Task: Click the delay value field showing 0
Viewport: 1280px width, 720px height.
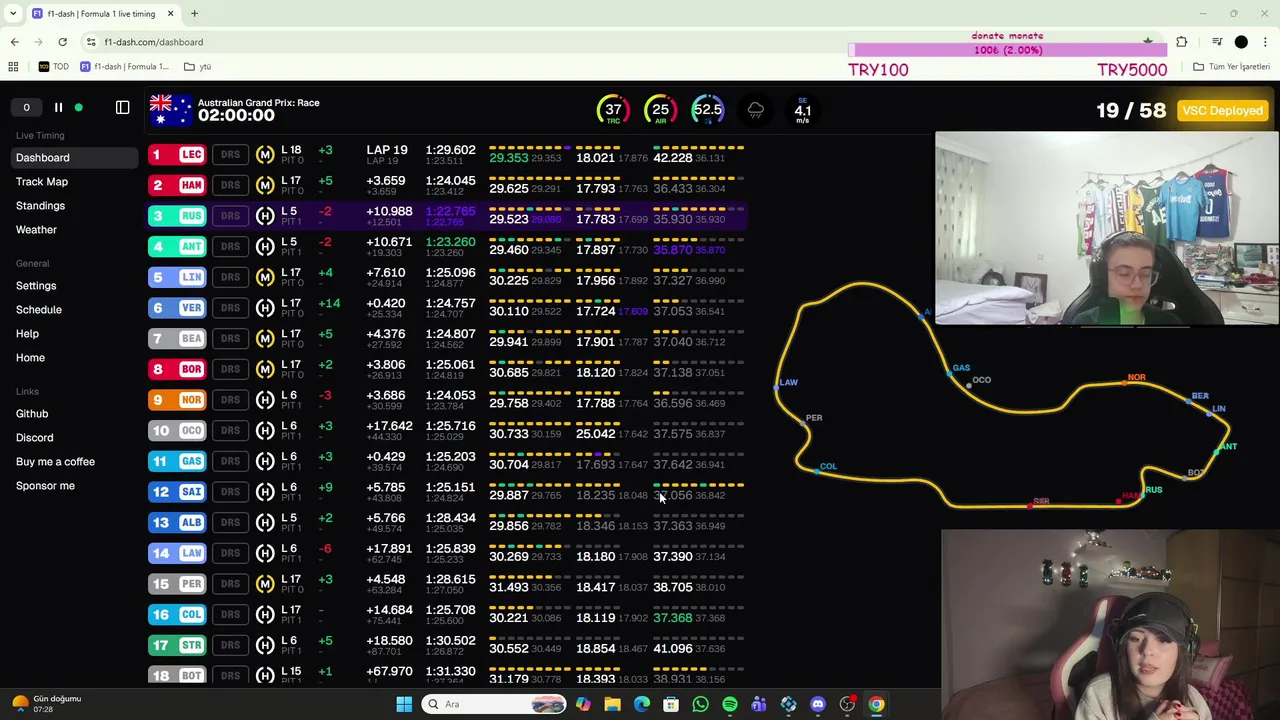Action: coord(26,107)
